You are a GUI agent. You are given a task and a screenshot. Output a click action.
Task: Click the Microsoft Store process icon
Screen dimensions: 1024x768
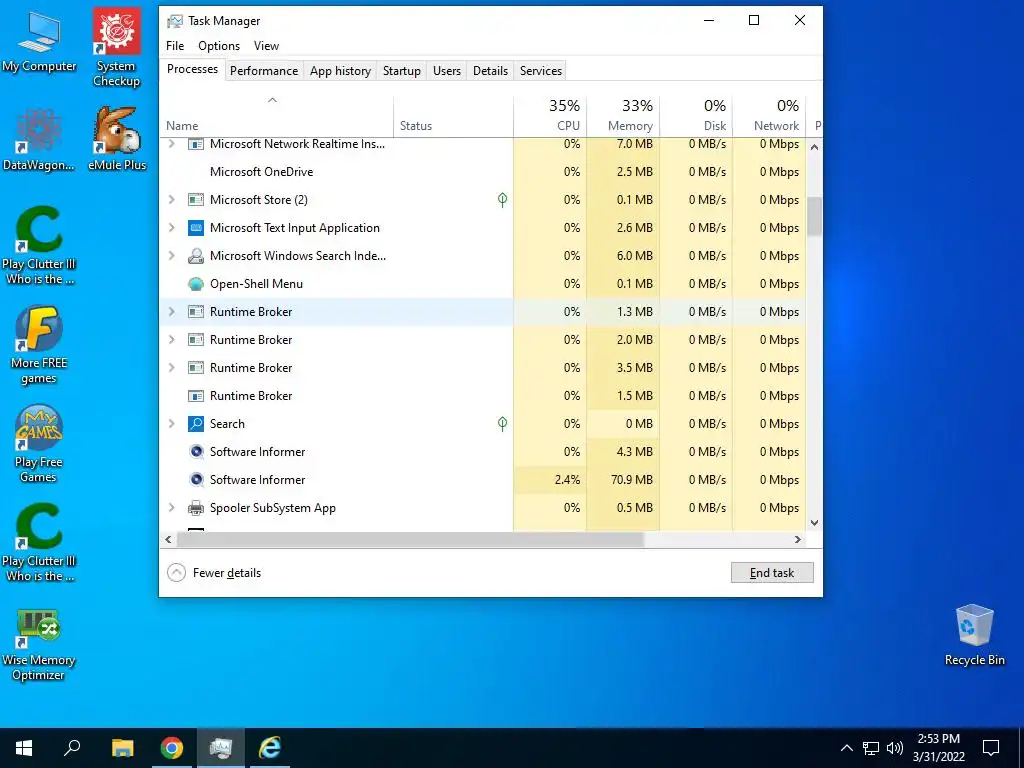(196, 200)
